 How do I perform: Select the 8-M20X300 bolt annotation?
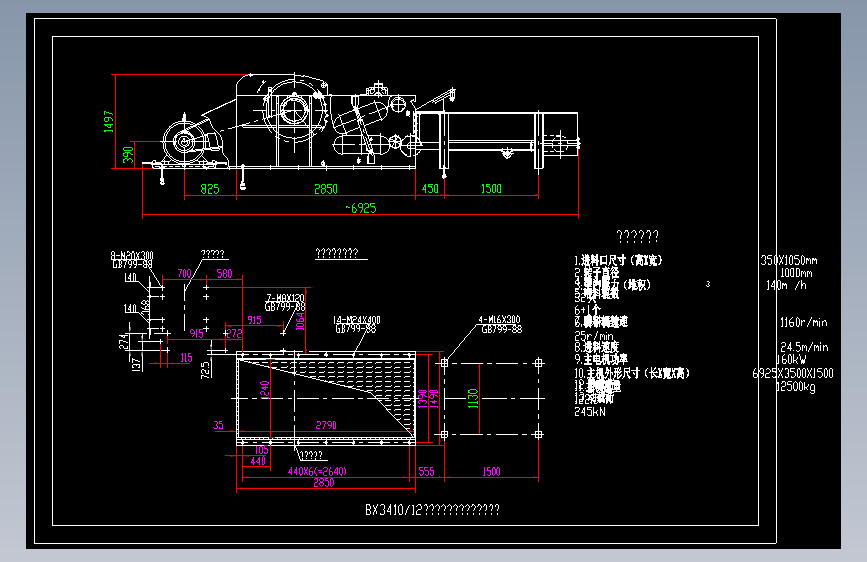[x=132, y=256]
